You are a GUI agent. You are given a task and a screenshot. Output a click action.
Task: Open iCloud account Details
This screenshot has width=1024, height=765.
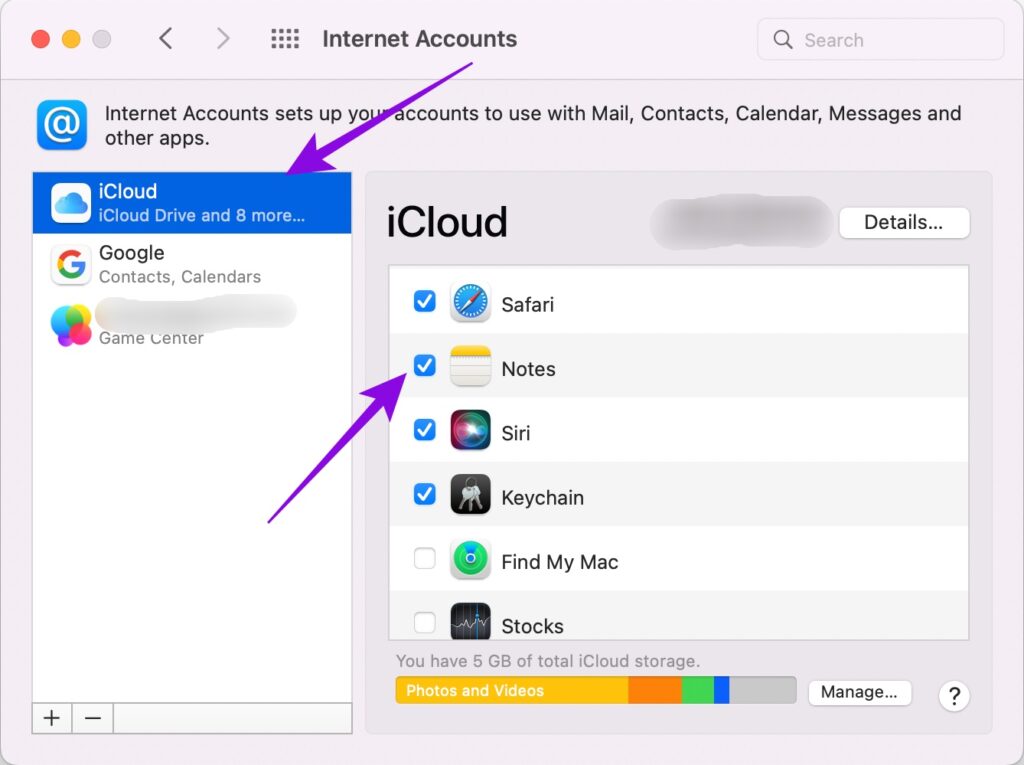tap(903, 222)
